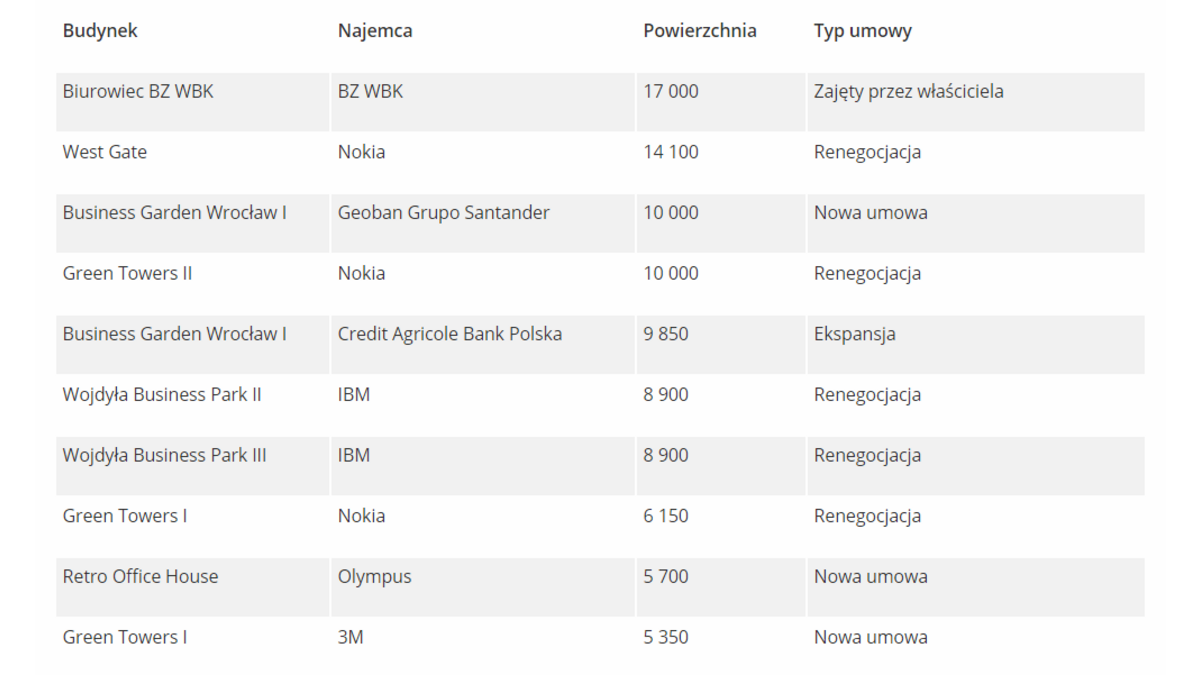
Task: Select the Green Towers II row name
Action: click(127, 273)
